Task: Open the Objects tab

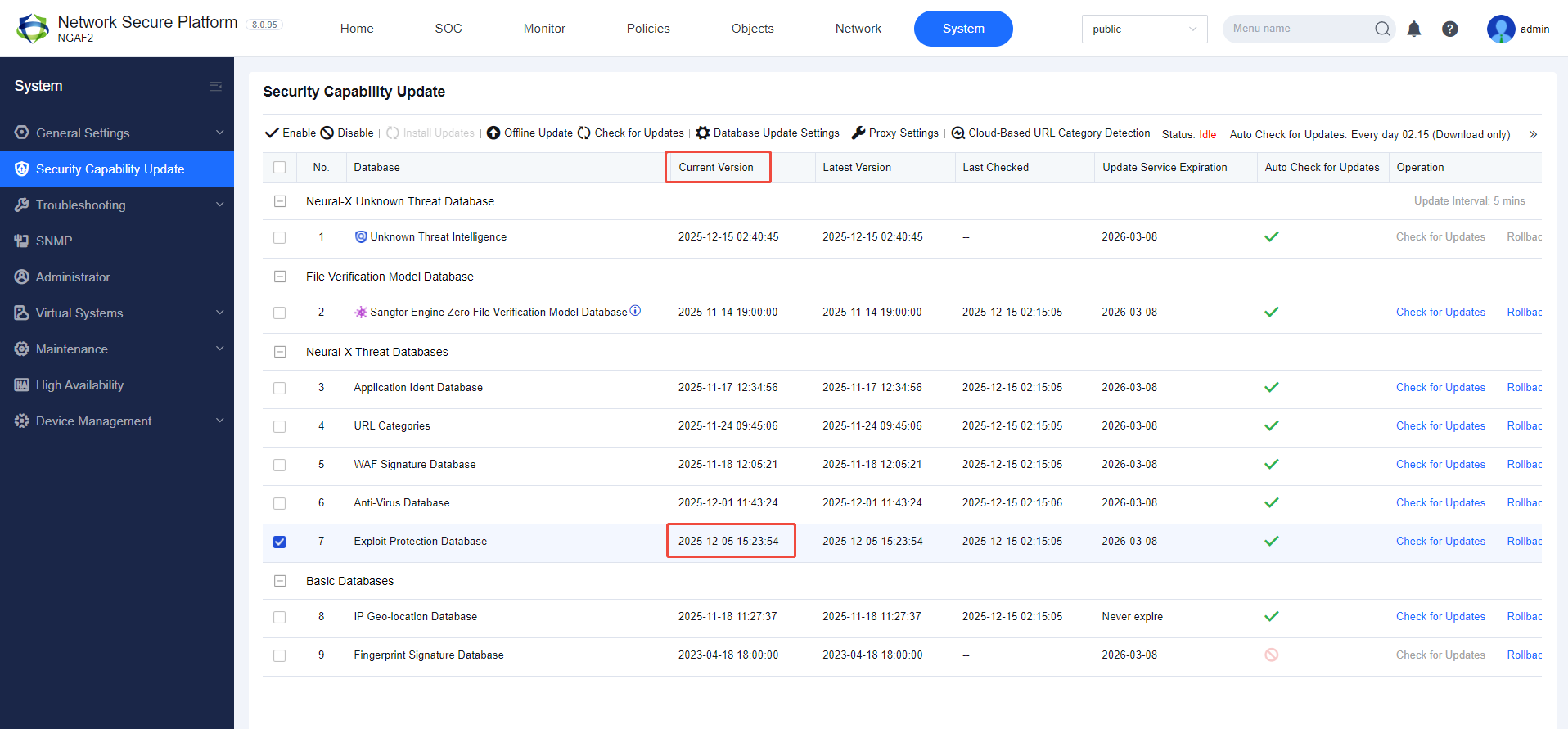Action: click(752, 29)
